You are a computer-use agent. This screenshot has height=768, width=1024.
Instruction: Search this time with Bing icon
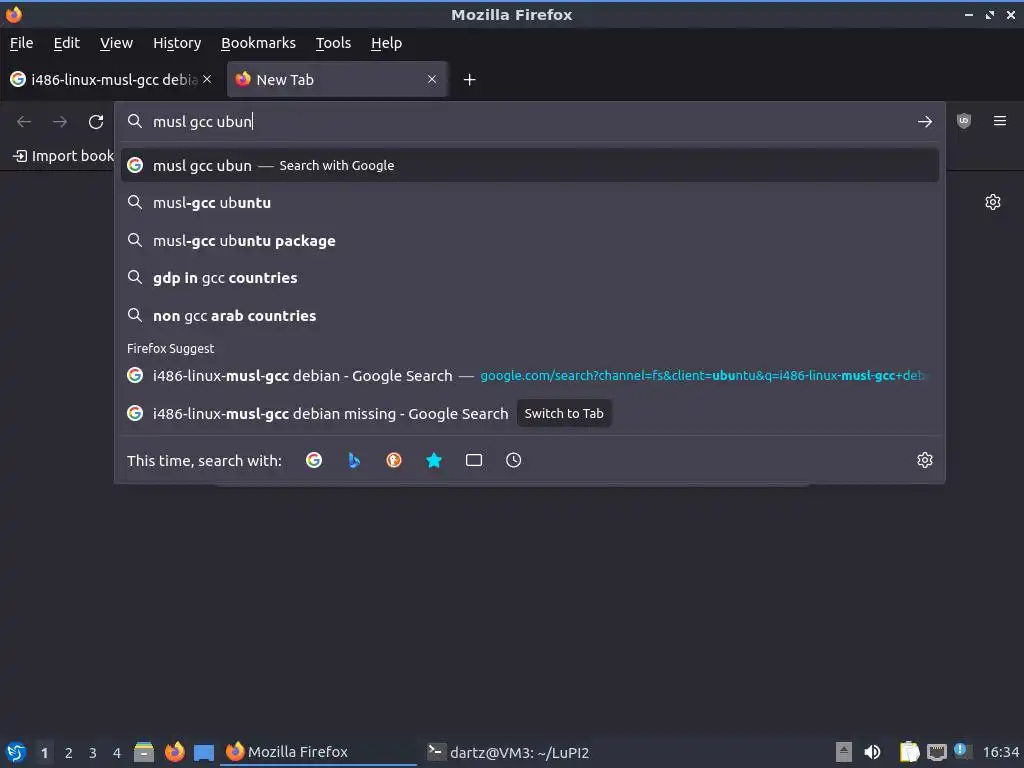(x=354, y=460)
